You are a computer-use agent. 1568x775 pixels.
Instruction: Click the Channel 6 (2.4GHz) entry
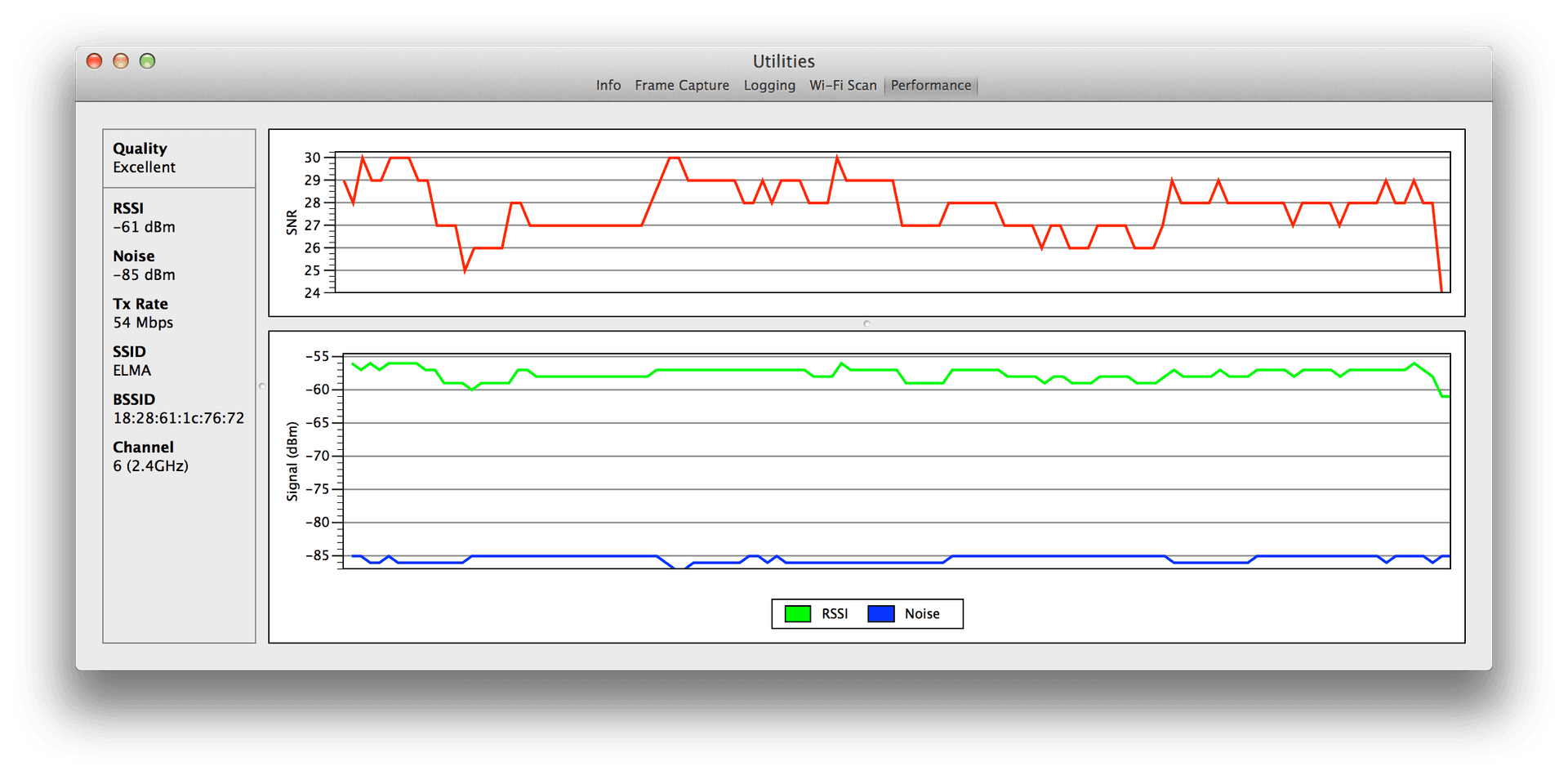point(150,465)
